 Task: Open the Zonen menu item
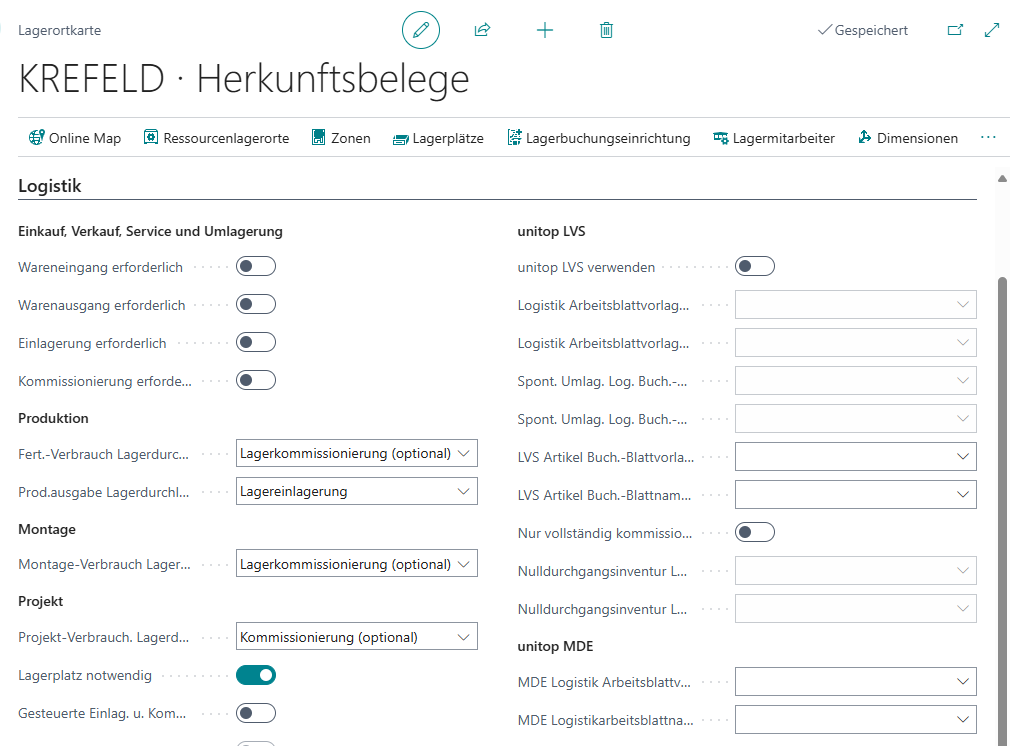pyautogui.click(x=341, y=139)
